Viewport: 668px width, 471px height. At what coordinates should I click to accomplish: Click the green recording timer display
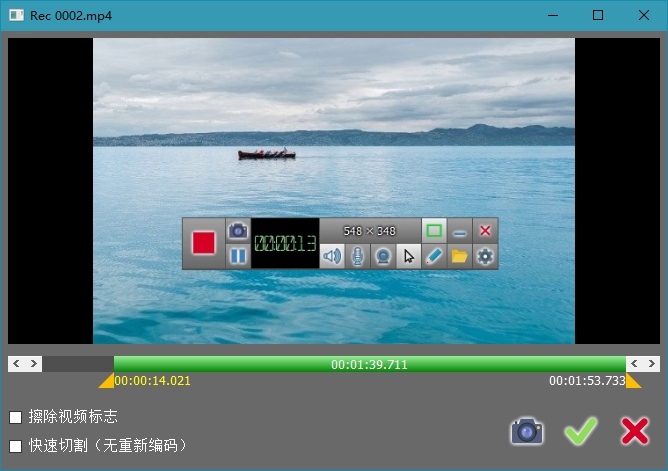tap(285, 243)
